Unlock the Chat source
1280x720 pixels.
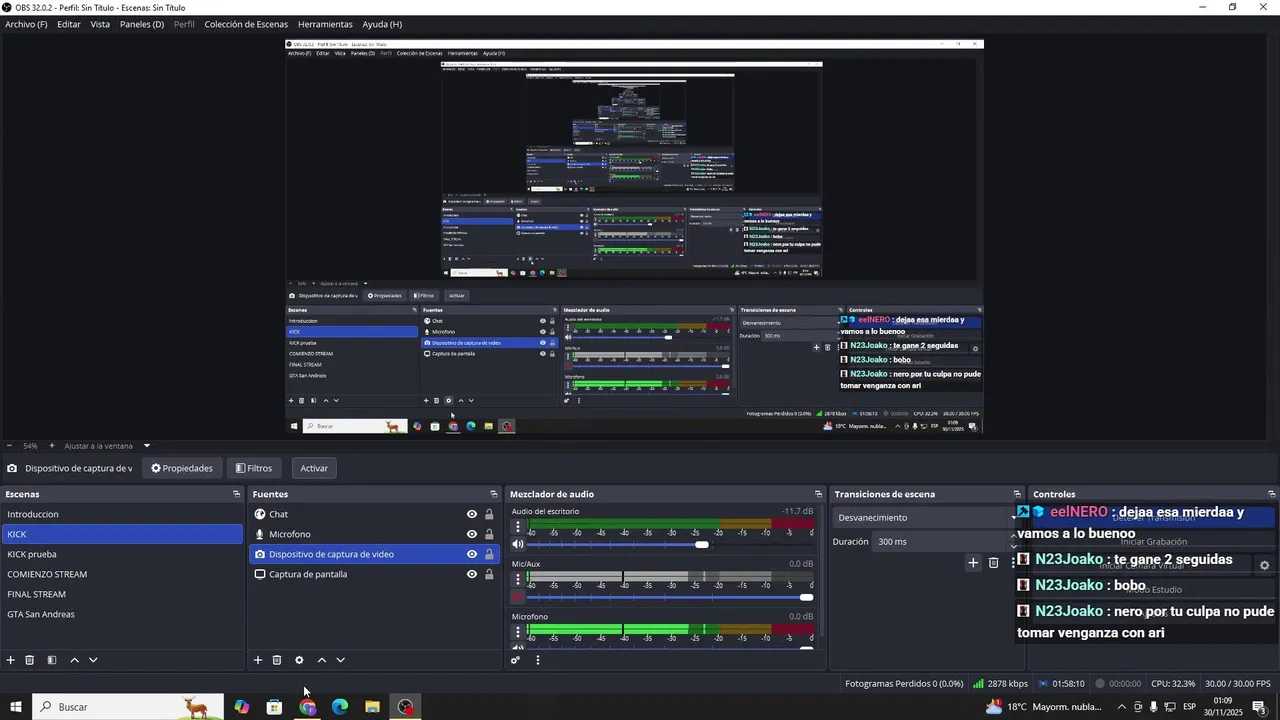(x=489, y=514)
